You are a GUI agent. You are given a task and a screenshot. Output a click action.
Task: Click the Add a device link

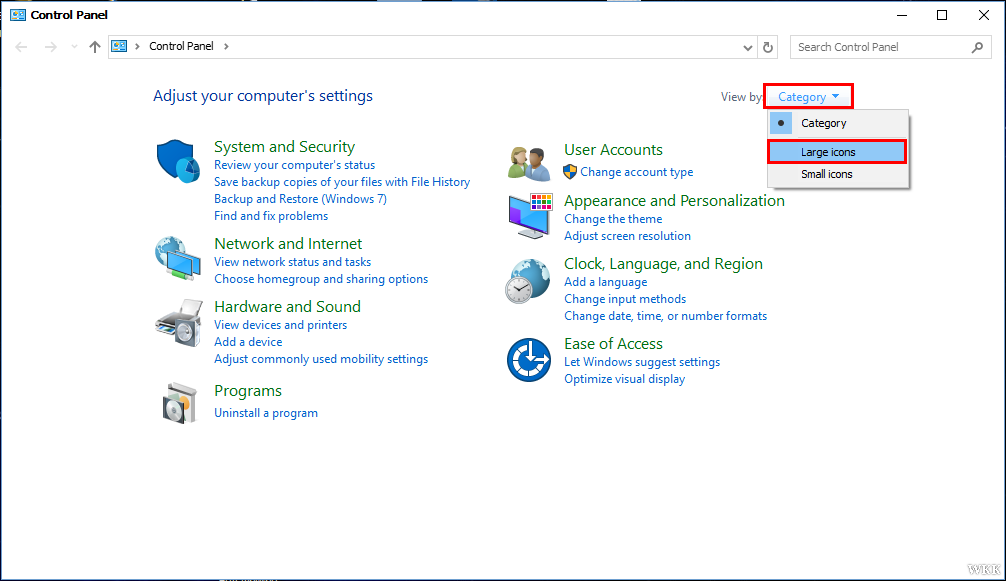[x=248, y=342]
